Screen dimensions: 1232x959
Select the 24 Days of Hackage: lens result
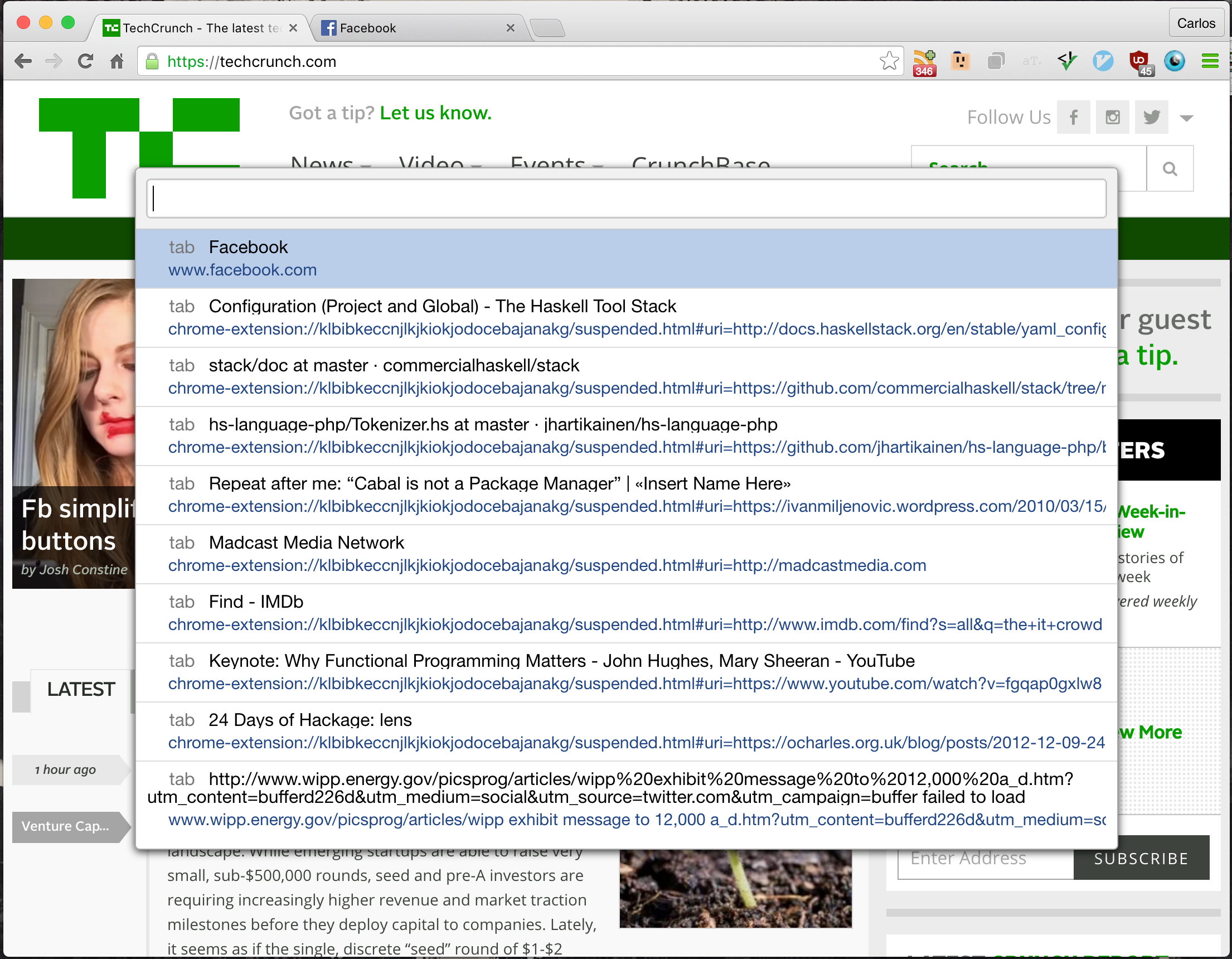pyautogui.click(x=626, y=732)
